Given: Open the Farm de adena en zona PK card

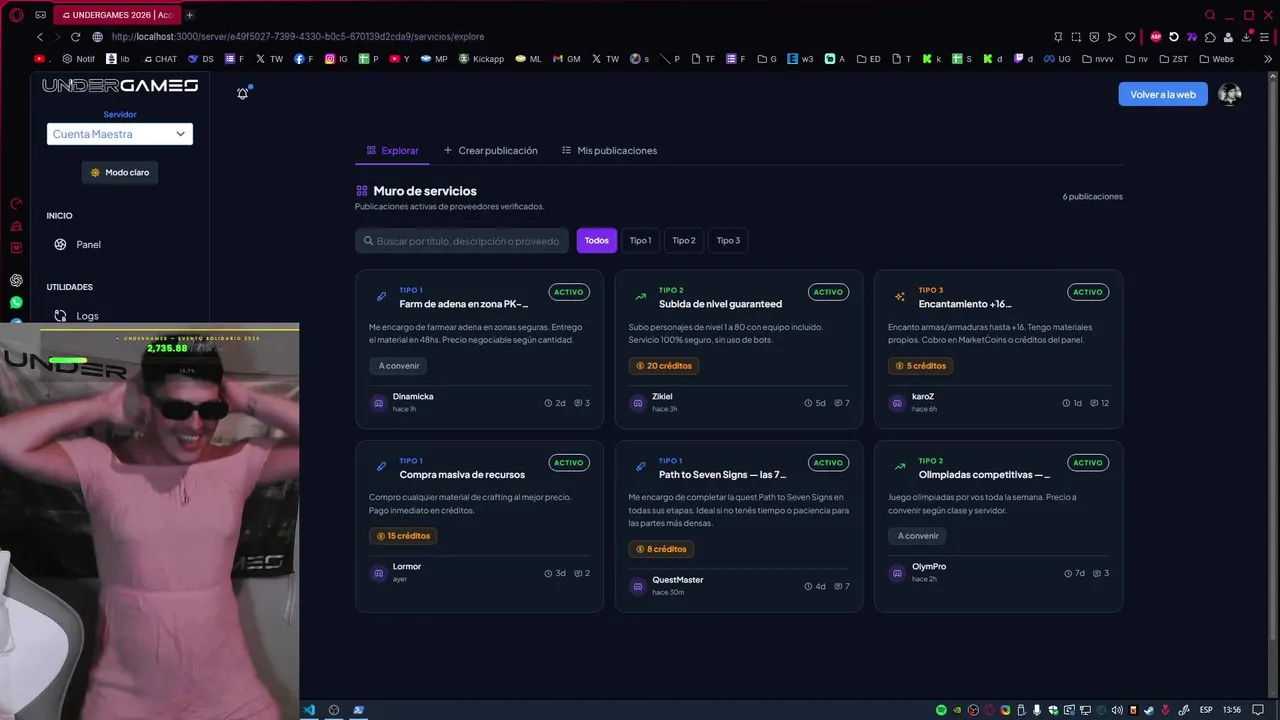Looking at the screenshot, I should (x=479, y=349).
